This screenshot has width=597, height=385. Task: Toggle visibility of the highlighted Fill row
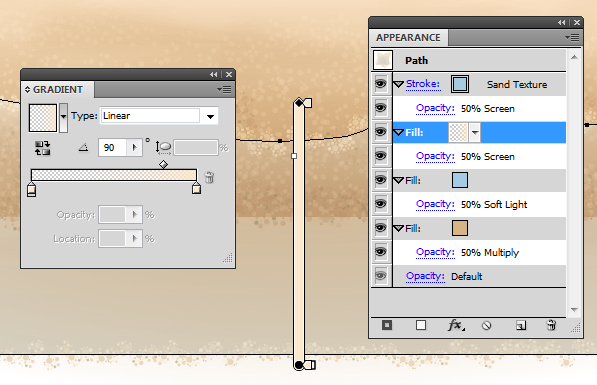[x=381, y=132]
